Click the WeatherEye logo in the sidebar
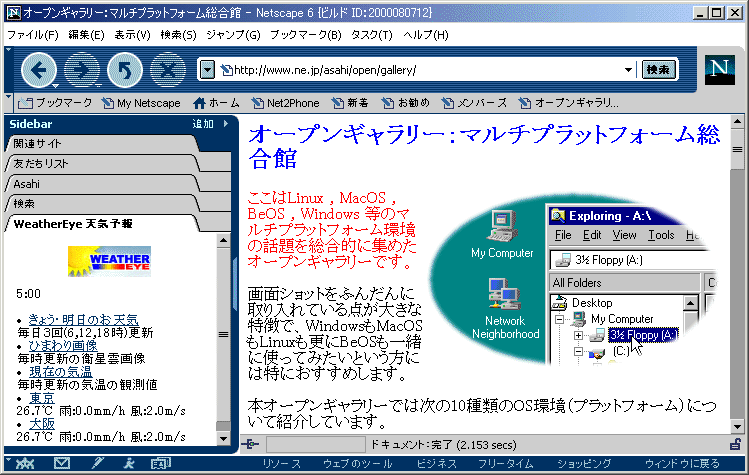 (x=109, y=261)
